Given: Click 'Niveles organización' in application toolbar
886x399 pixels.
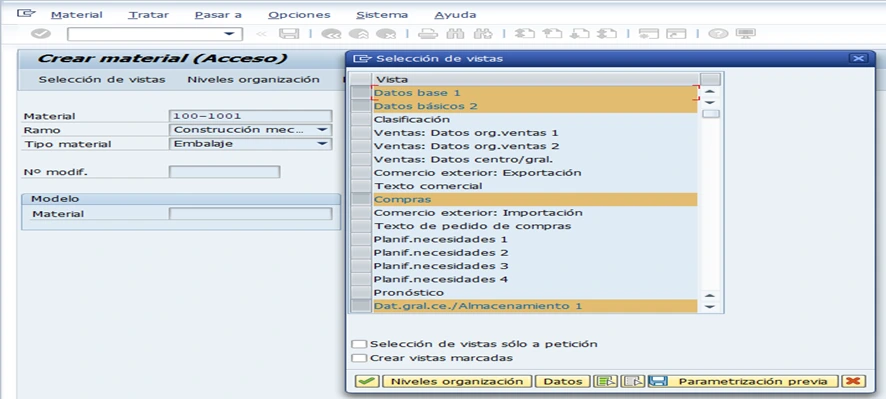Looking at the screenshot, I should pyautogui.click(x=254, y=80).
